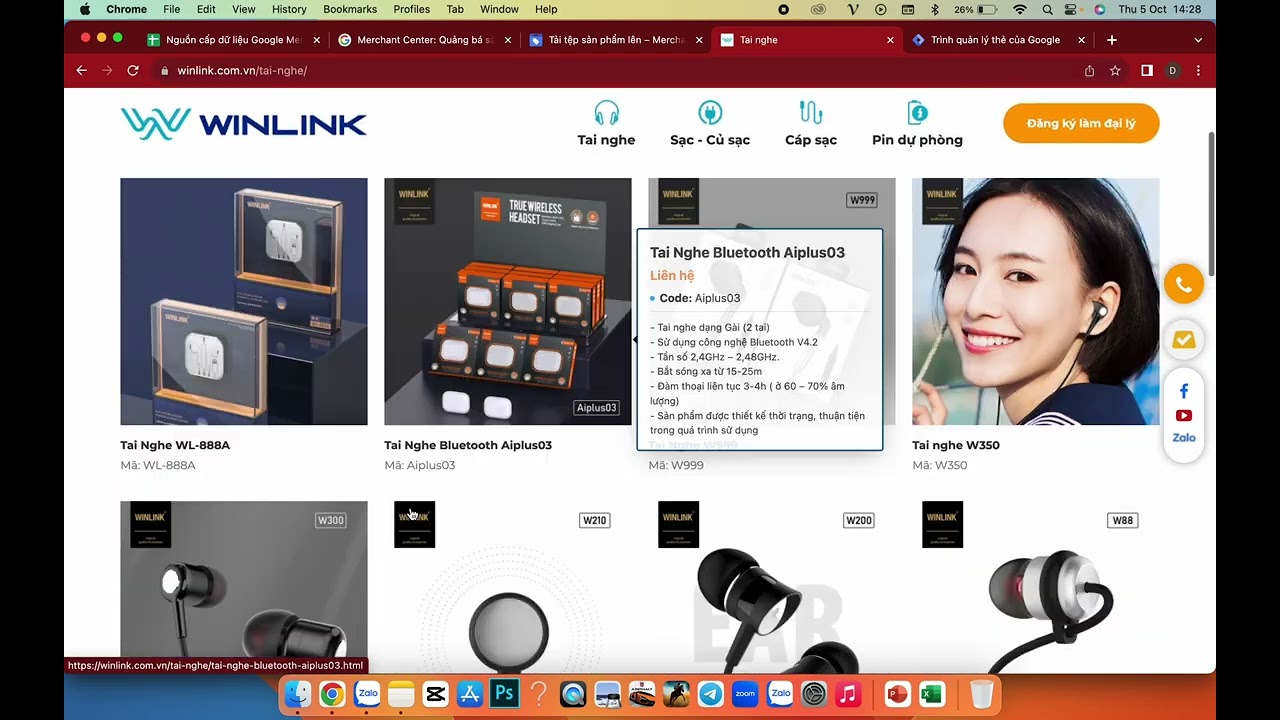Click the W88 earphone product image
This screenshot has height=720, width=1280.
[x=1036, y=587]
